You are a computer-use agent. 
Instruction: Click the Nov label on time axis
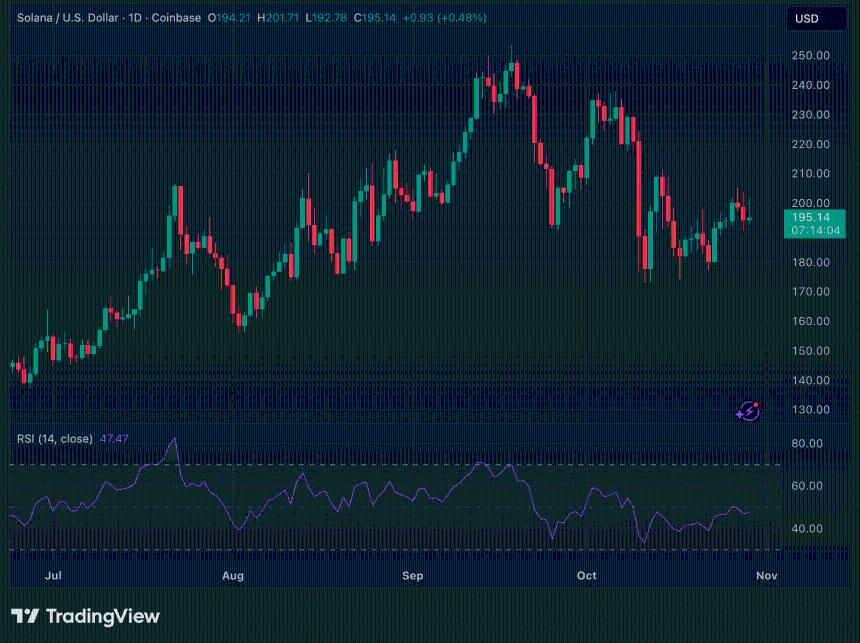pyautogui.click(x=766, y=575)
